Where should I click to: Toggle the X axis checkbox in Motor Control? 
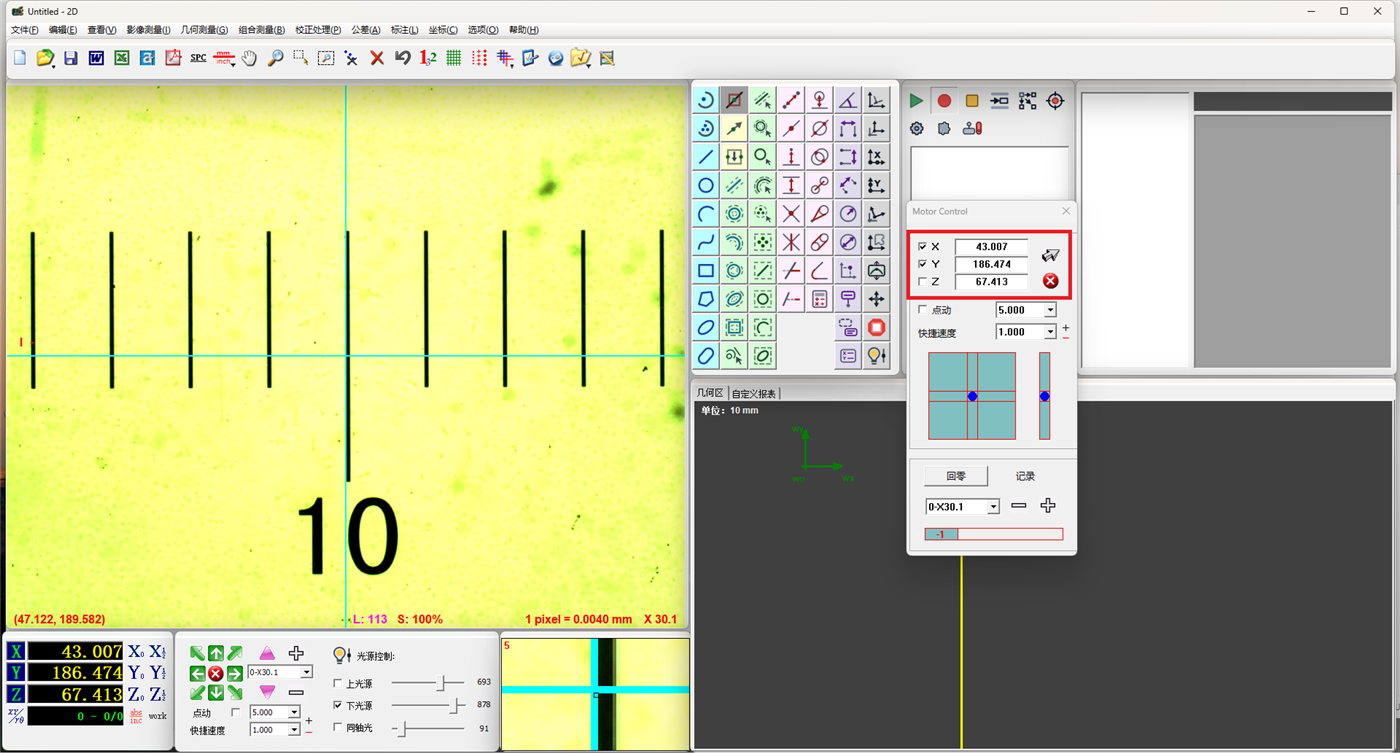click(922, 247)
